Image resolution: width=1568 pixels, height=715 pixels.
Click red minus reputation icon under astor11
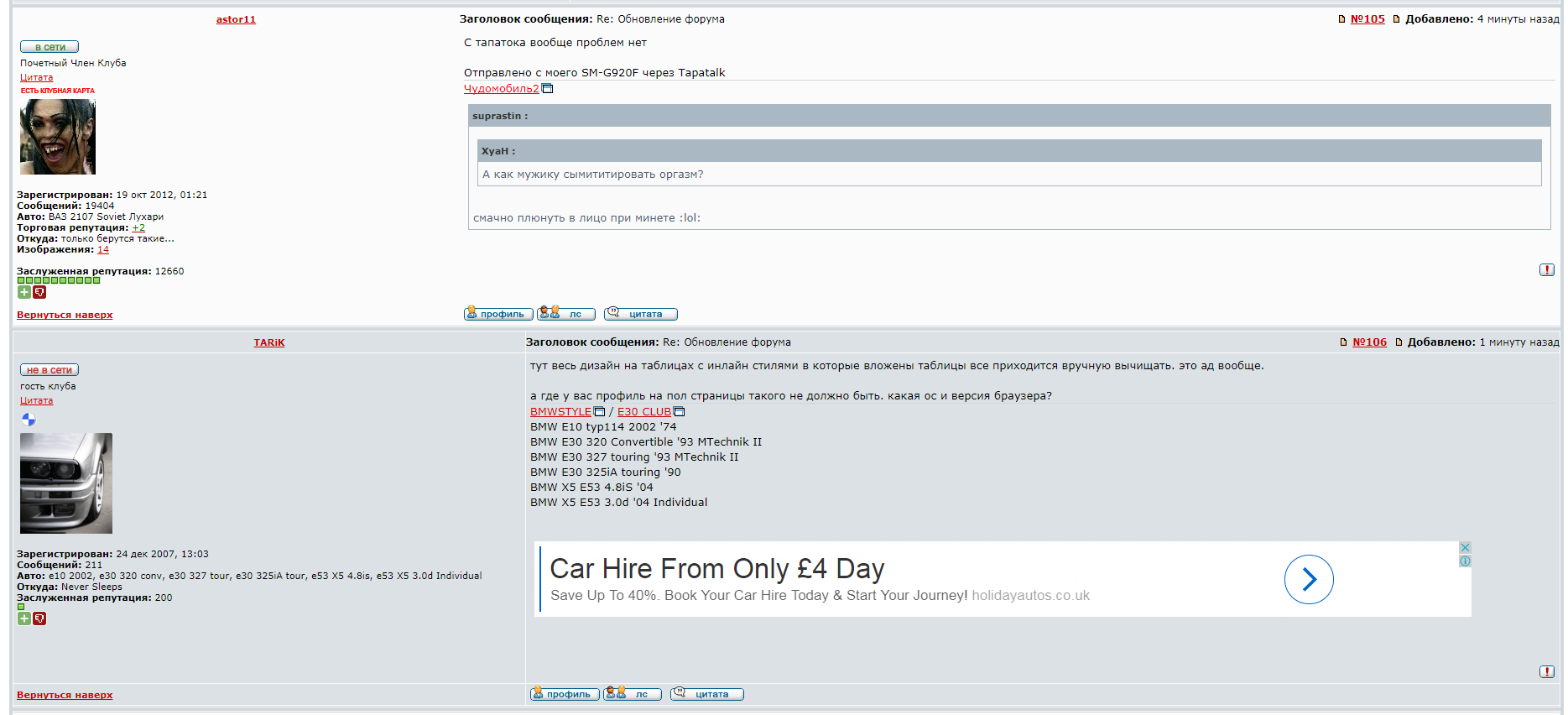pos(39,292)
